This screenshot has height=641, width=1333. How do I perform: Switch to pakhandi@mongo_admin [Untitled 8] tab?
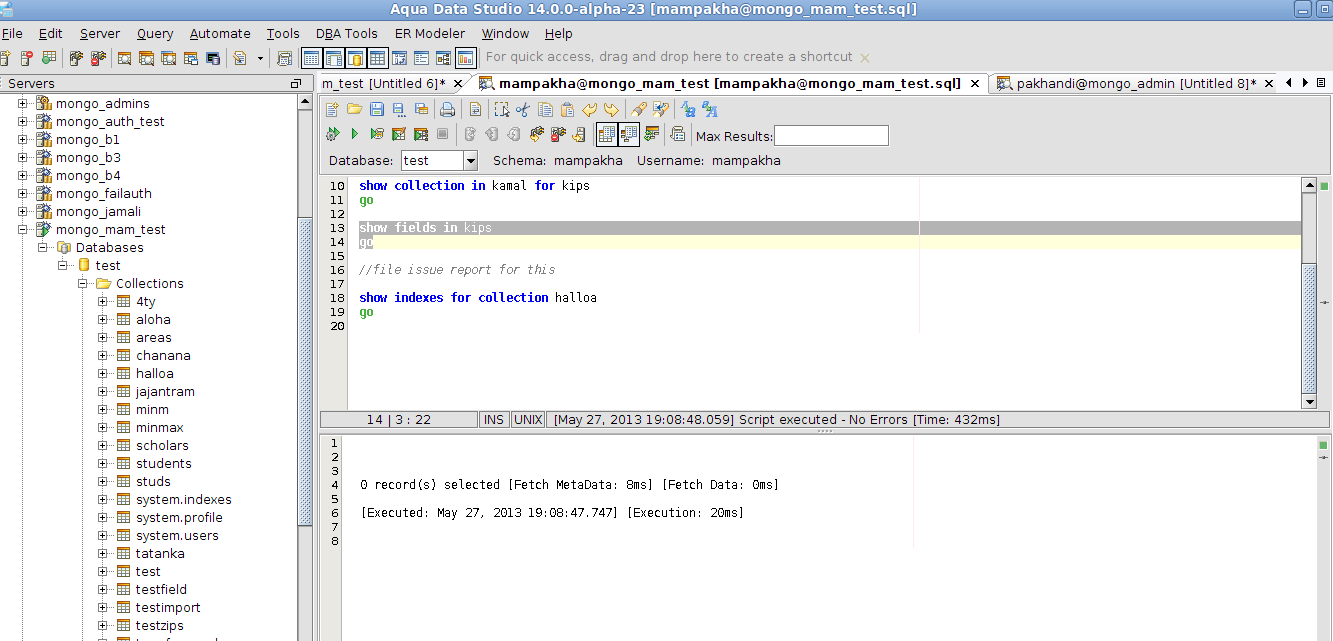(x=1137, y=84)
